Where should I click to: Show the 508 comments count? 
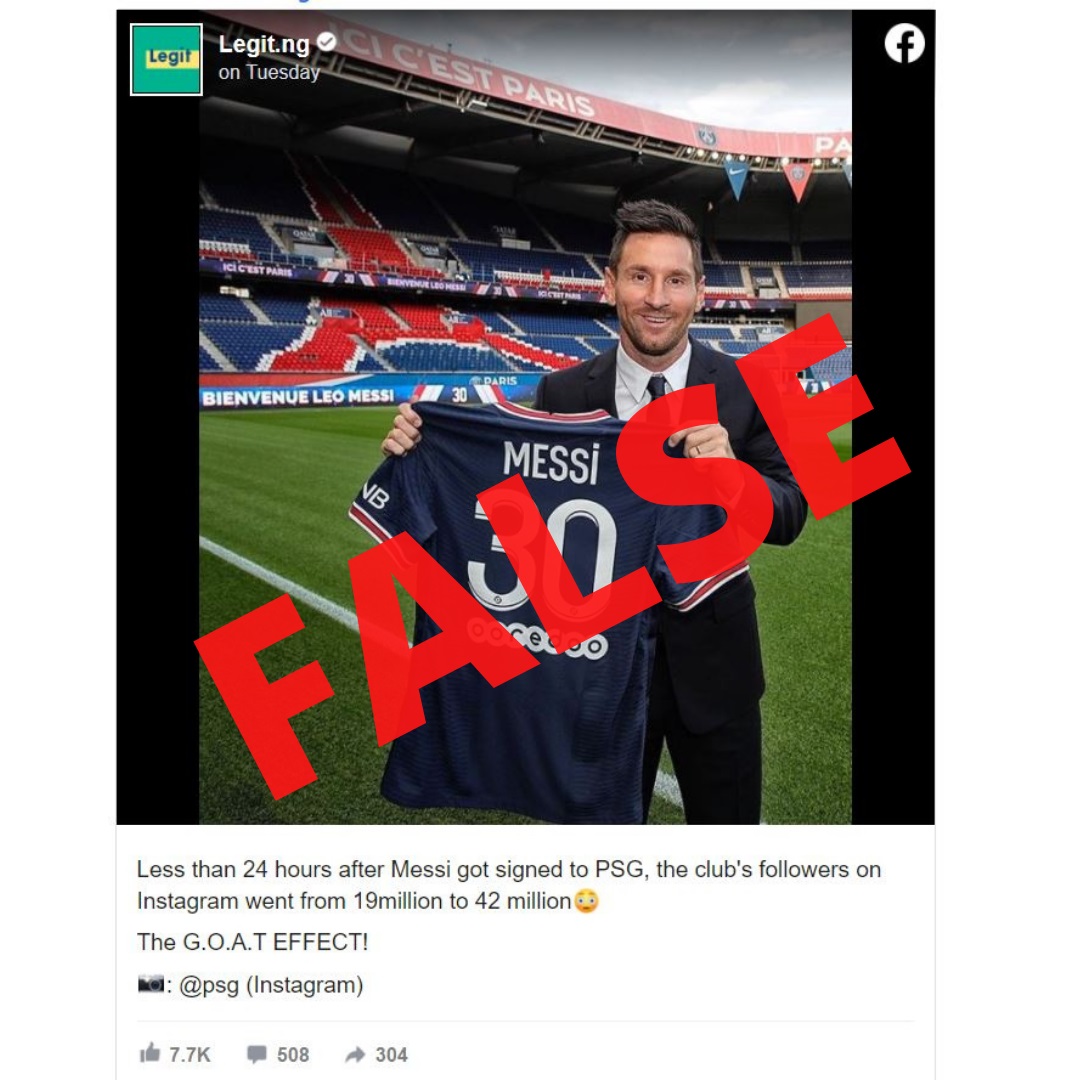click(x=293, y=1055)
